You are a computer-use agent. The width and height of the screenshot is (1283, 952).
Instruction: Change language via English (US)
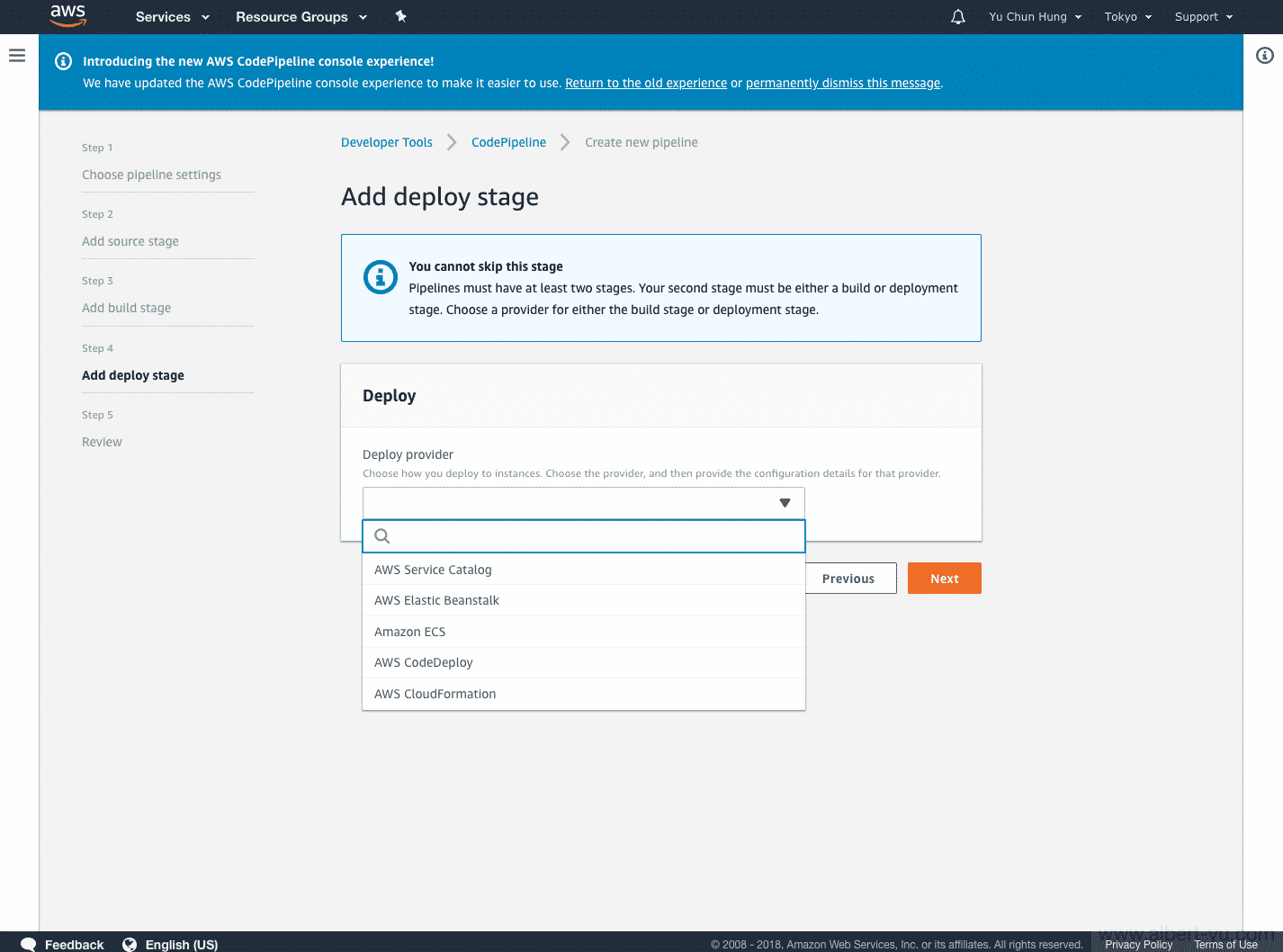[182, 945]
